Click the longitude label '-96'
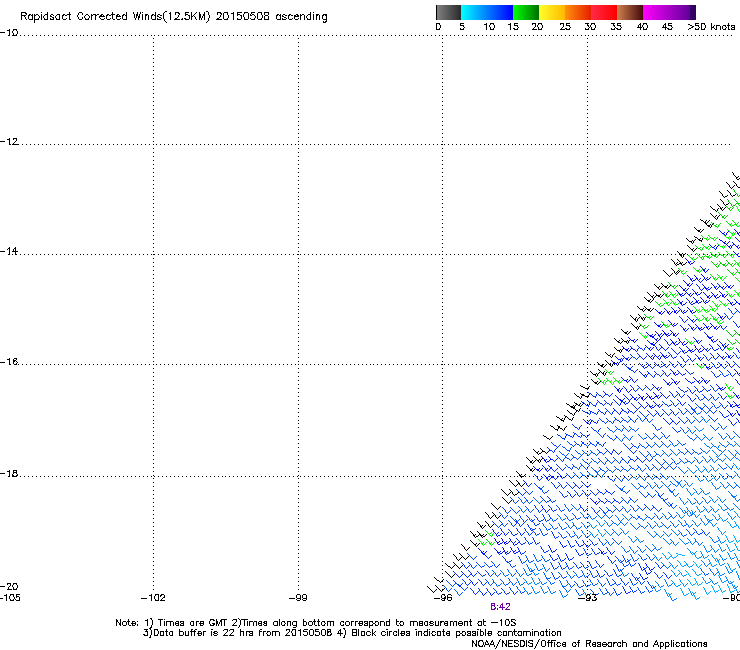This screenshot has width=740, height=650. click(443, 598)
